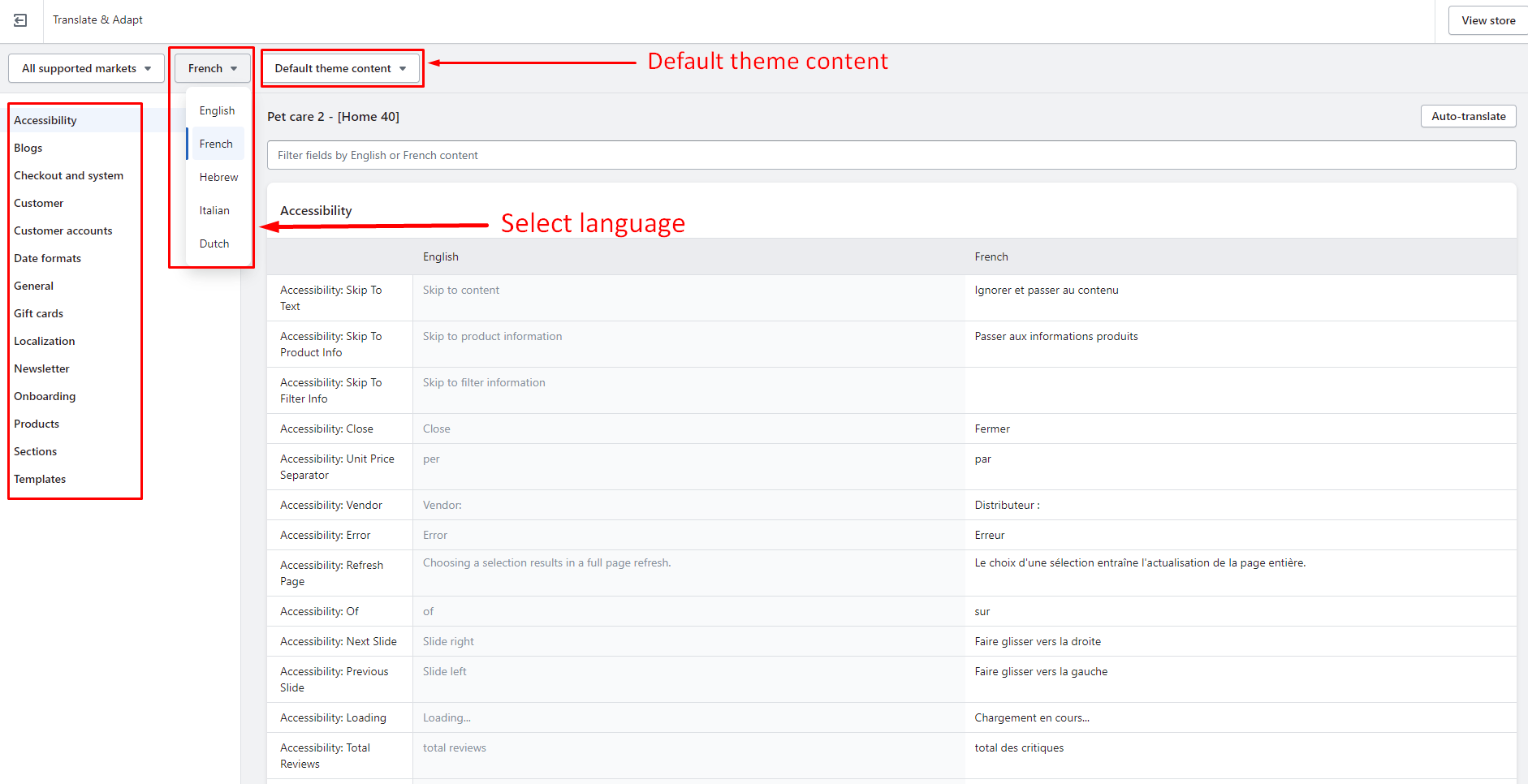The width and height of the screenshot is (1528, 784).
Task: Select Customer accounts in sidebar
Action: coord(63,230)
